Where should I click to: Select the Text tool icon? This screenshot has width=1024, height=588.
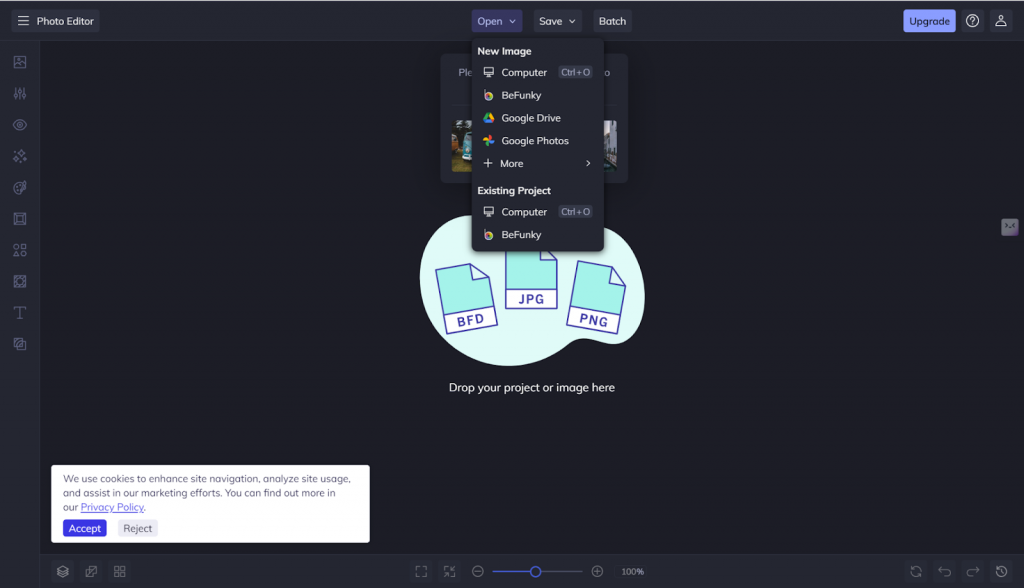coord(20,313)
